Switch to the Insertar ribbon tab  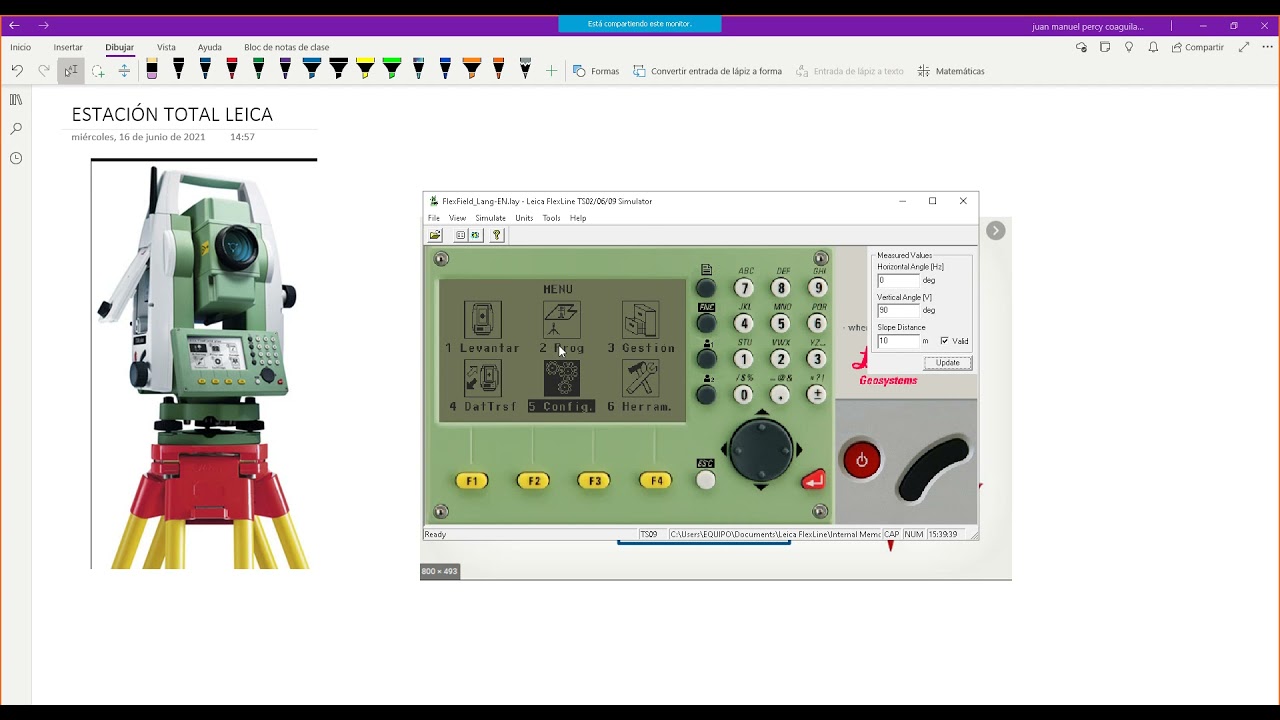coord(68,47)
